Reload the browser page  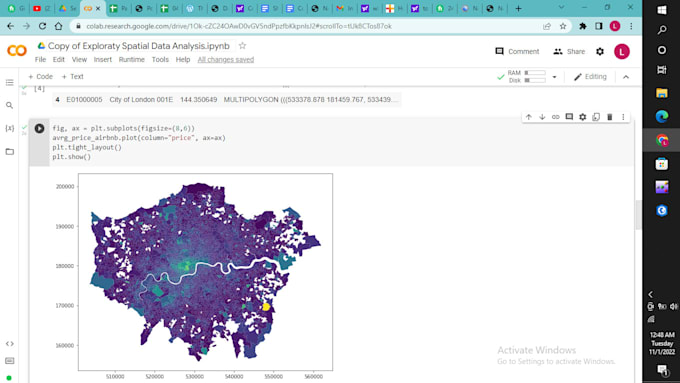point(42,26)
